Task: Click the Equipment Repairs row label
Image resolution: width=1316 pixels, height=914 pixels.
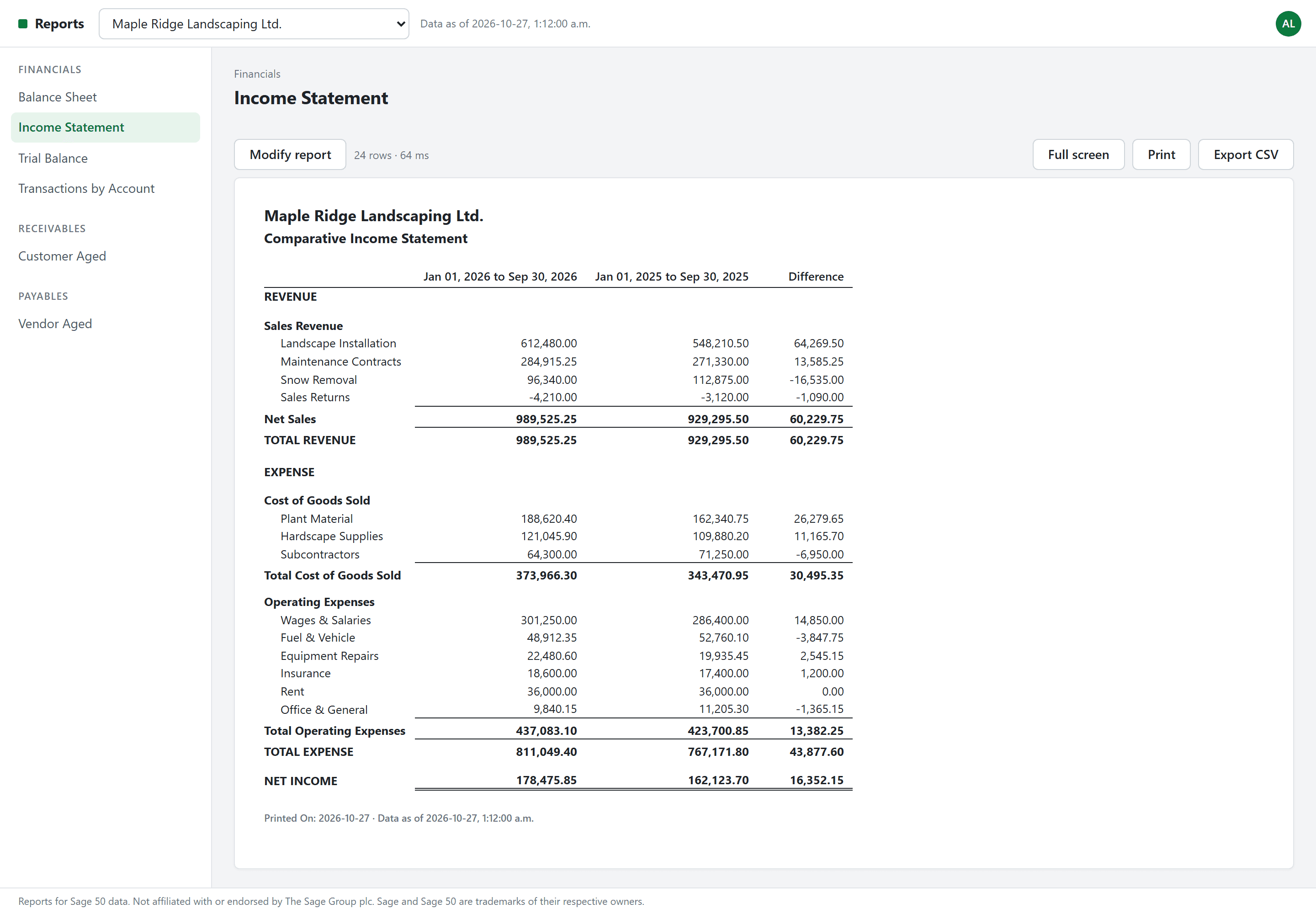Action: coord(329,656)
